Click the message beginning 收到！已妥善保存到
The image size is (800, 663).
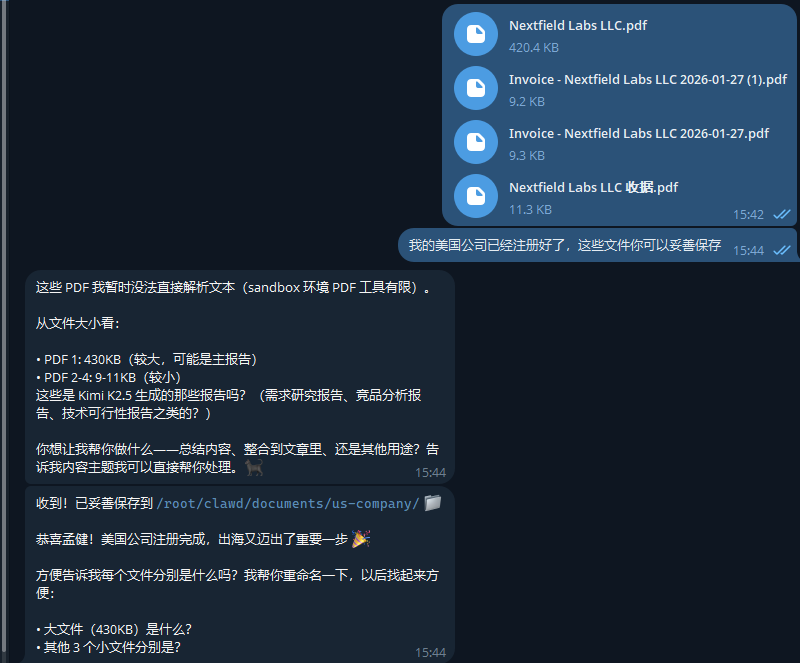coord(239,575)
